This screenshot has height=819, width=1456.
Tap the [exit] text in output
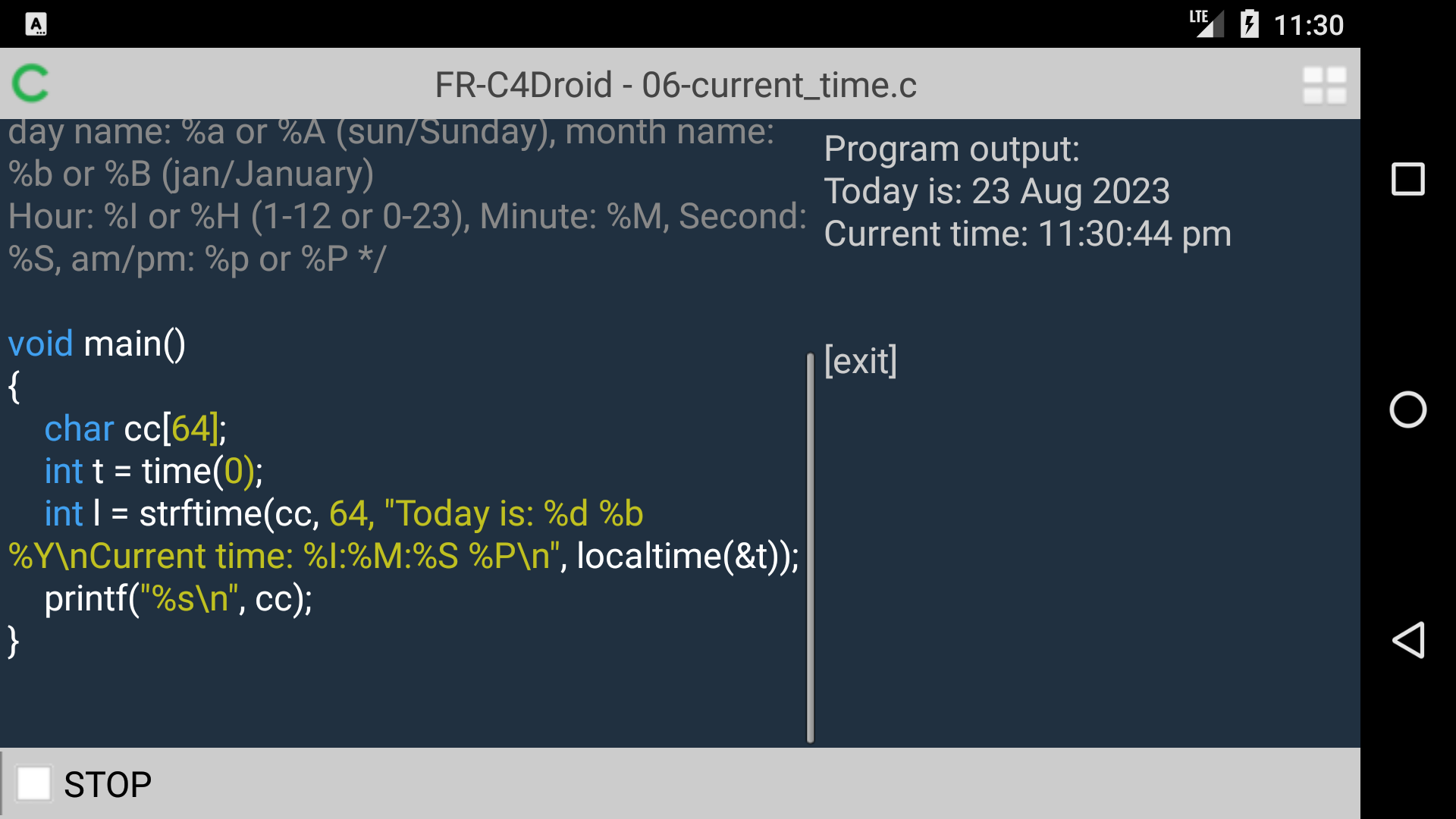pos(860,361)
